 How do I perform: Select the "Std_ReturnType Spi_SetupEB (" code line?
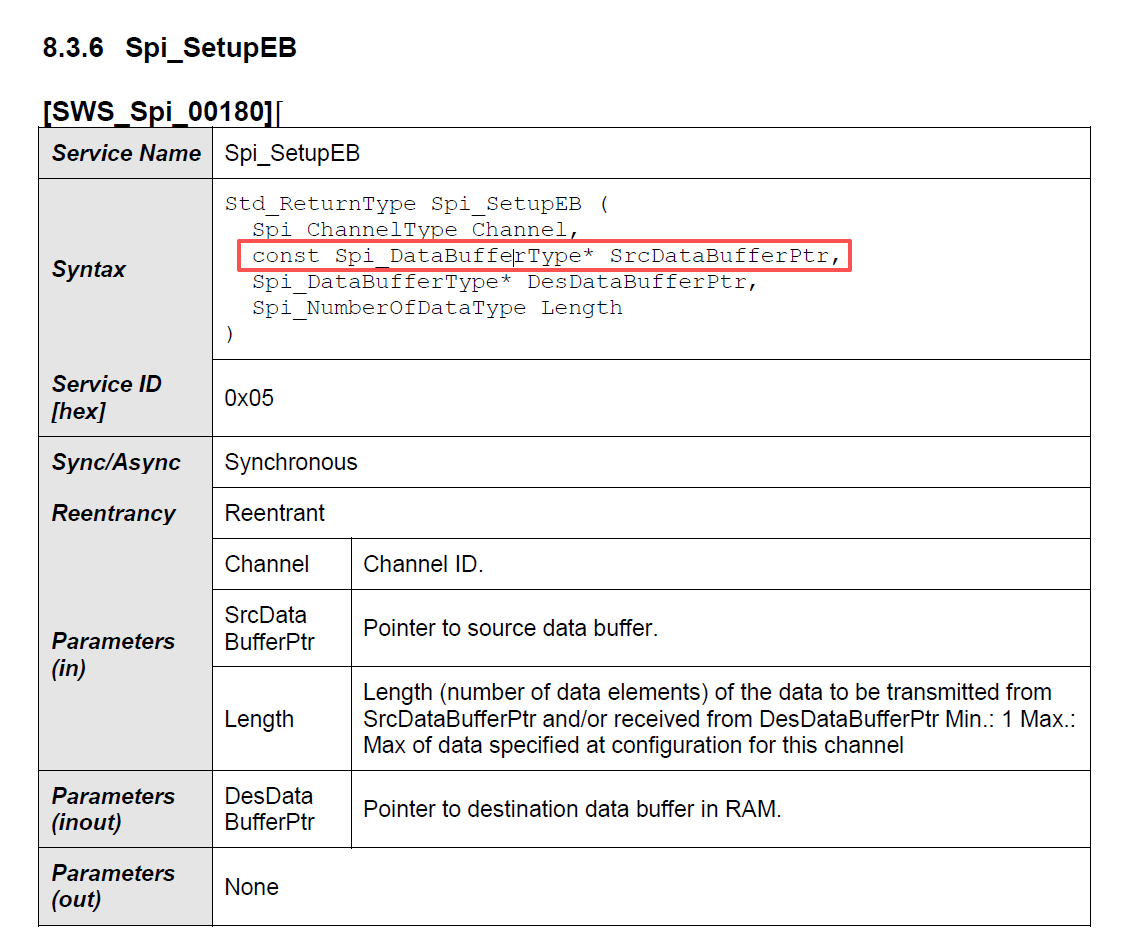[417, 204]
